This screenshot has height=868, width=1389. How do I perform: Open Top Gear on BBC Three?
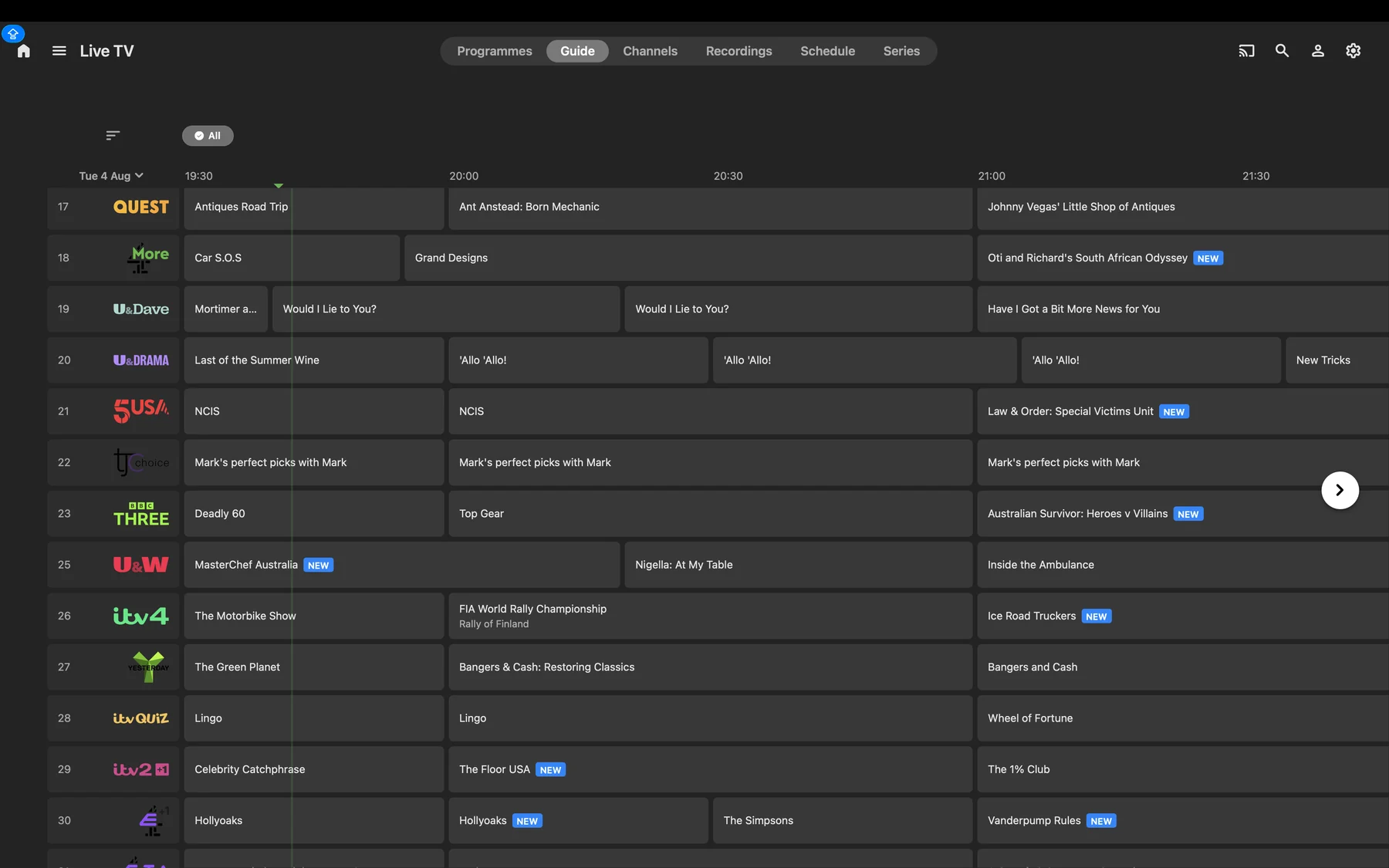(x=710, y=514)
